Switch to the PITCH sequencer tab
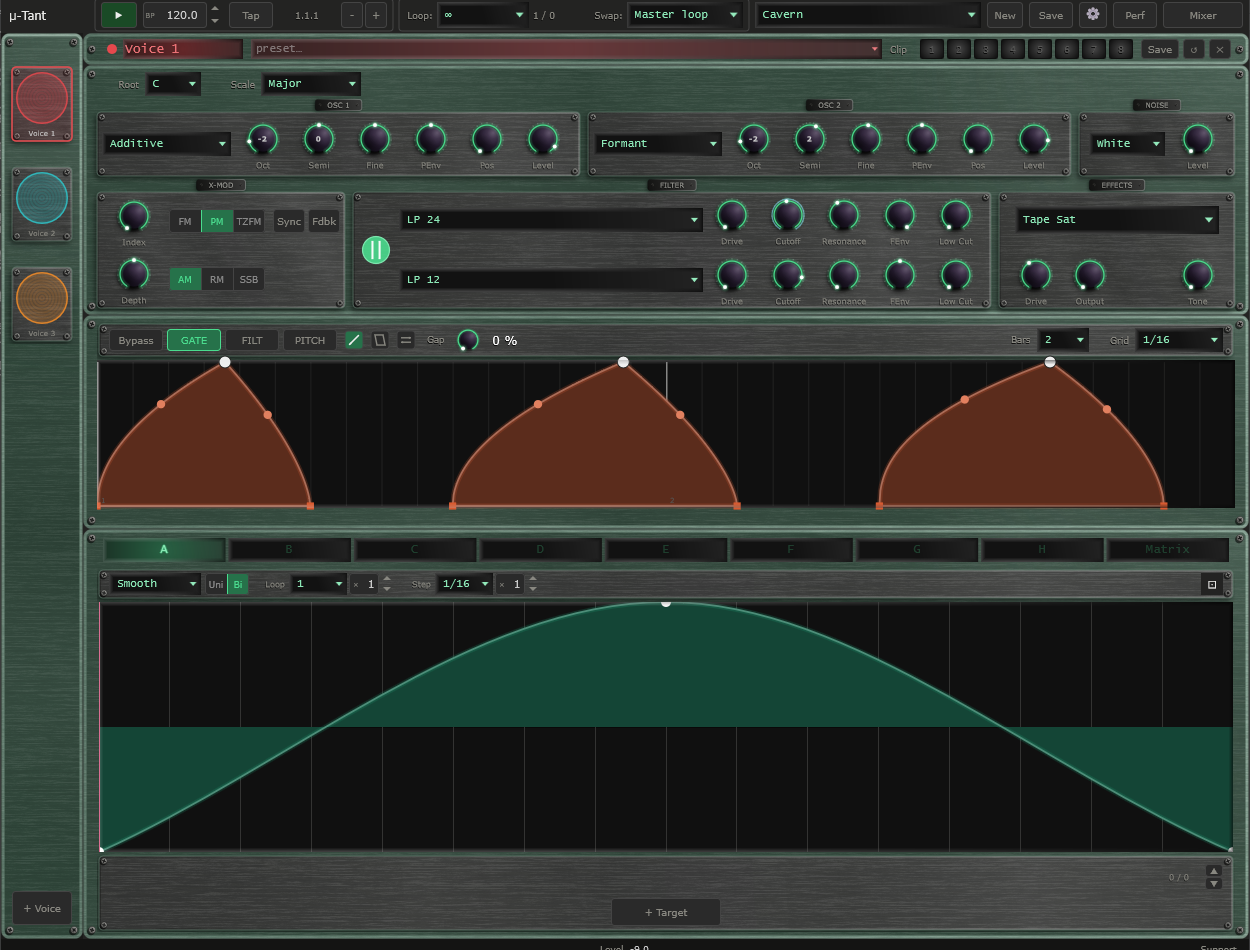1250x950 pixels. click(310, 340)
